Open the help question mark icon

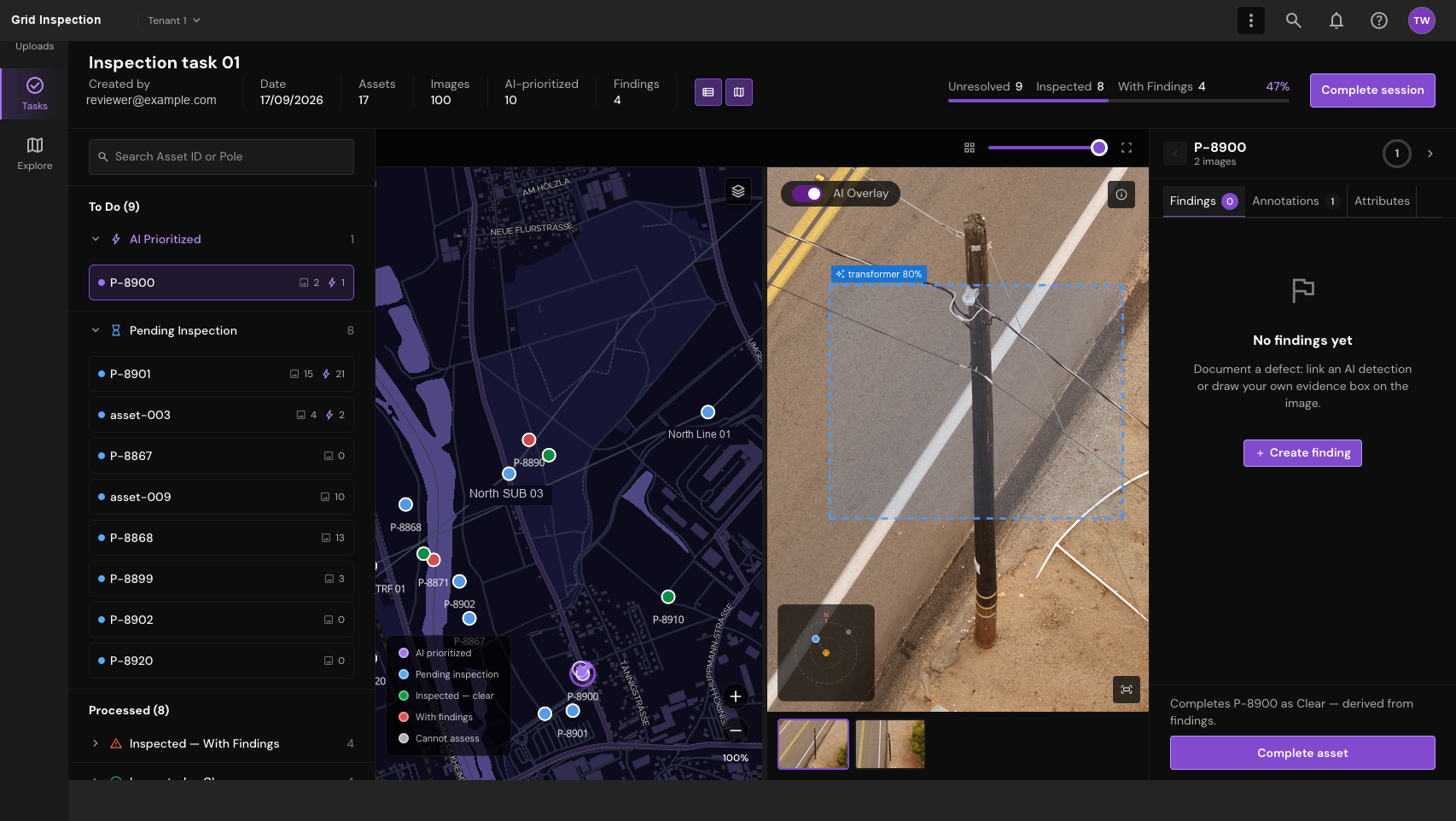pos(1378,20)
